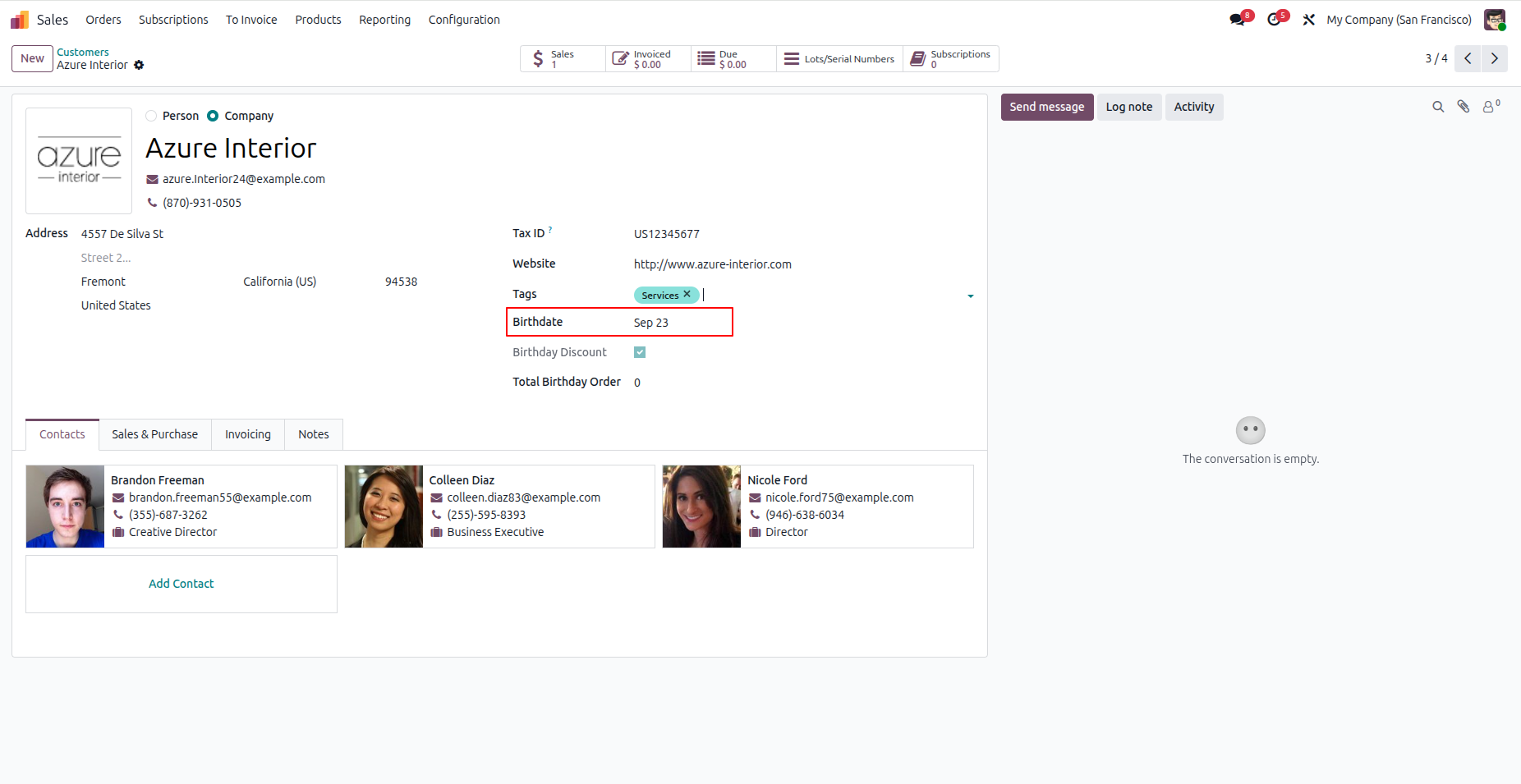Screen dimensions: 1521x784
Task: Open the Orders menu
Action: point(103,20)
